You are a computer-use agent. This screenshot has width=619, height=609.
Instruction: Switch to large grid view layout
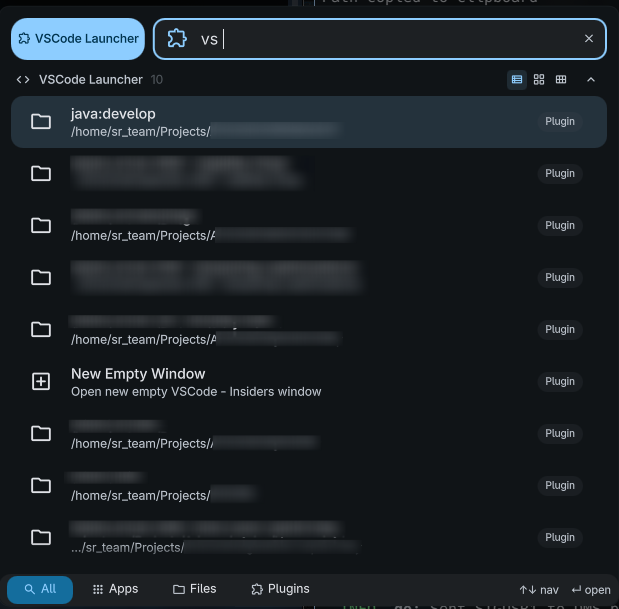pos(539,80)
